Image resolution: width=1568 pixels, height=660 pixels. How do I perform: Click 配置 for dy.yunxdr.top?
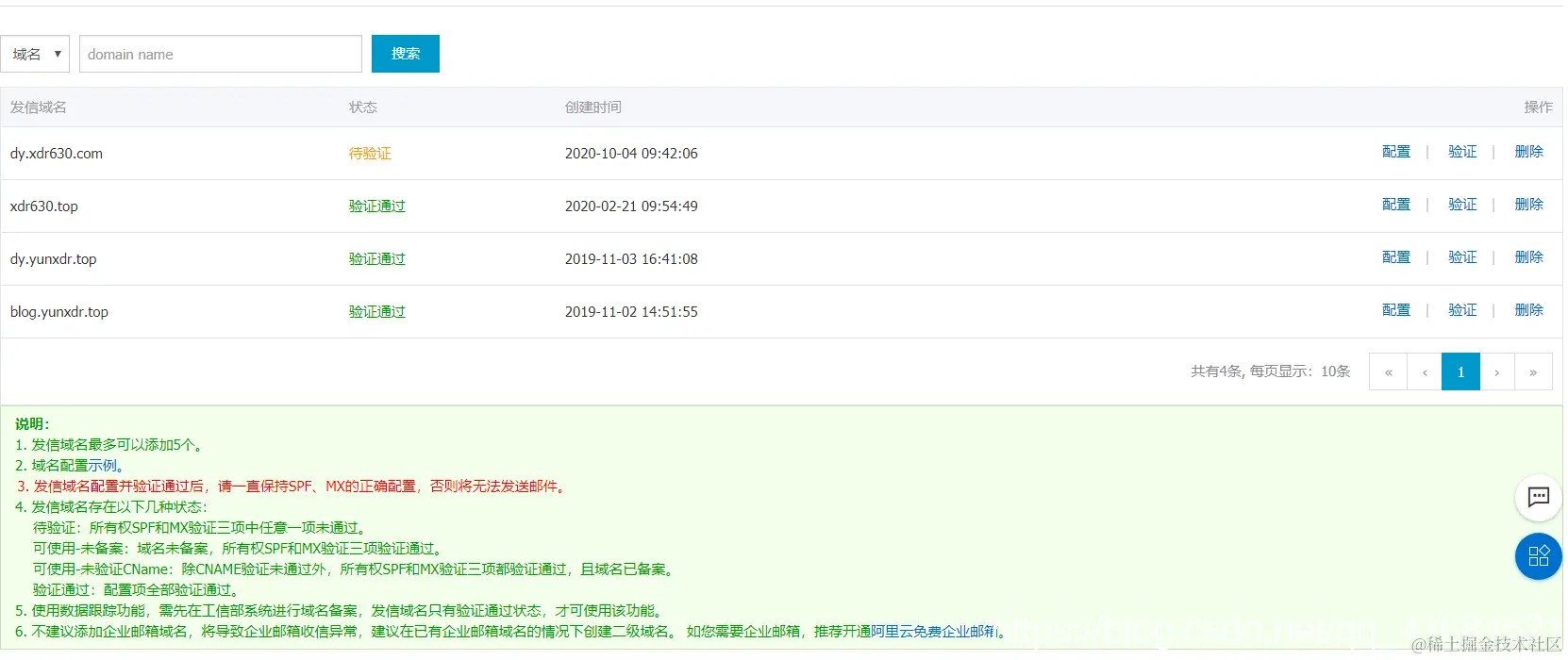(1396, 257)
